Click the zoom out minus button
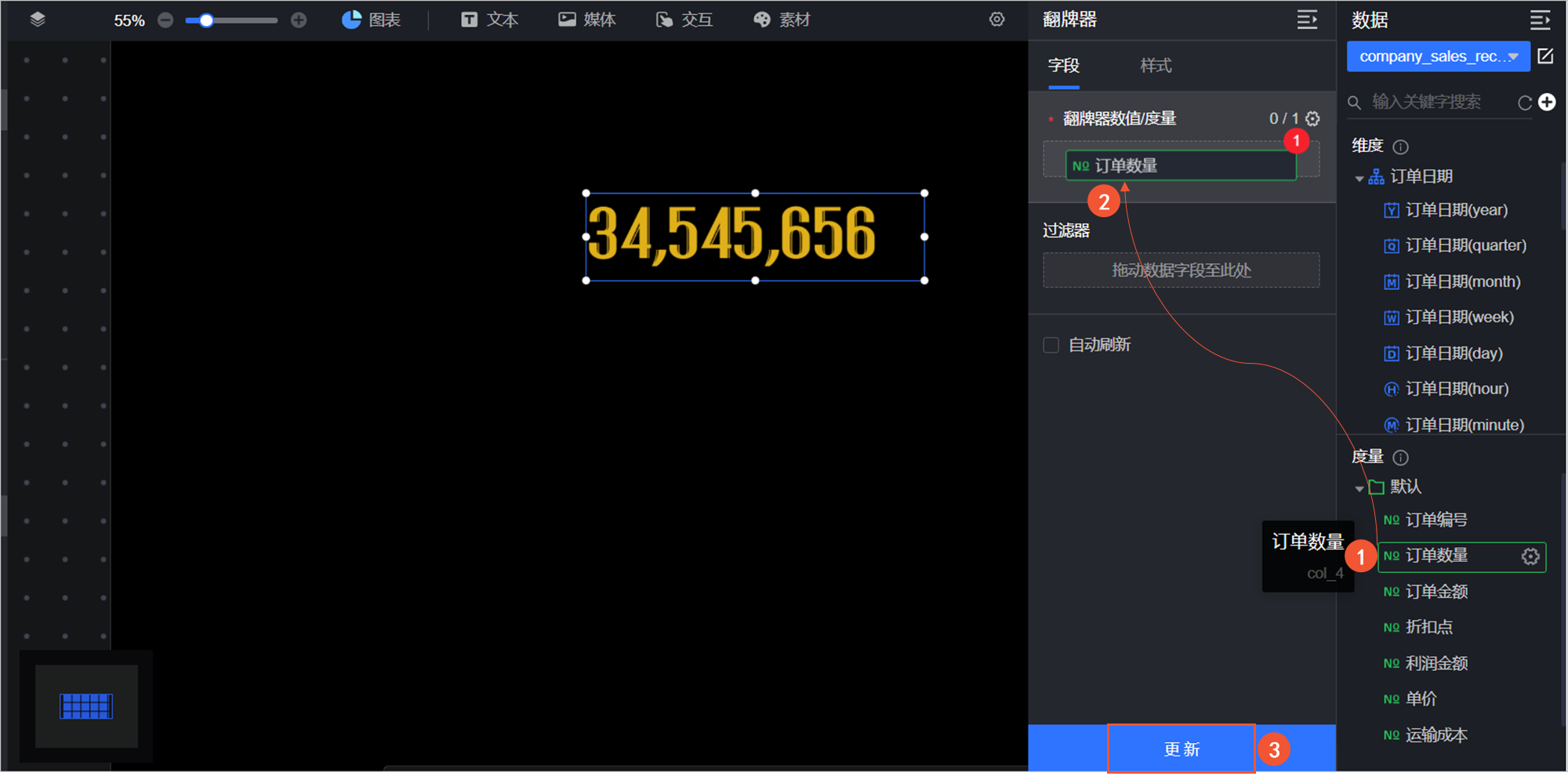This screenshot has height=776, width=1568. [165, 20]
